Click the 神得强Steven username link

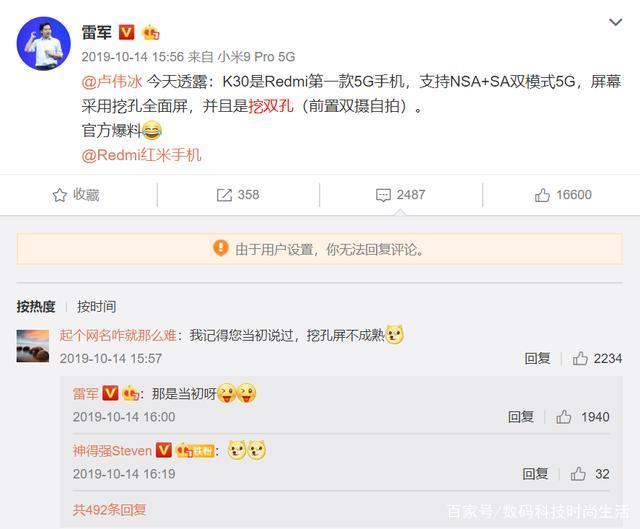(x=112, y=451)
